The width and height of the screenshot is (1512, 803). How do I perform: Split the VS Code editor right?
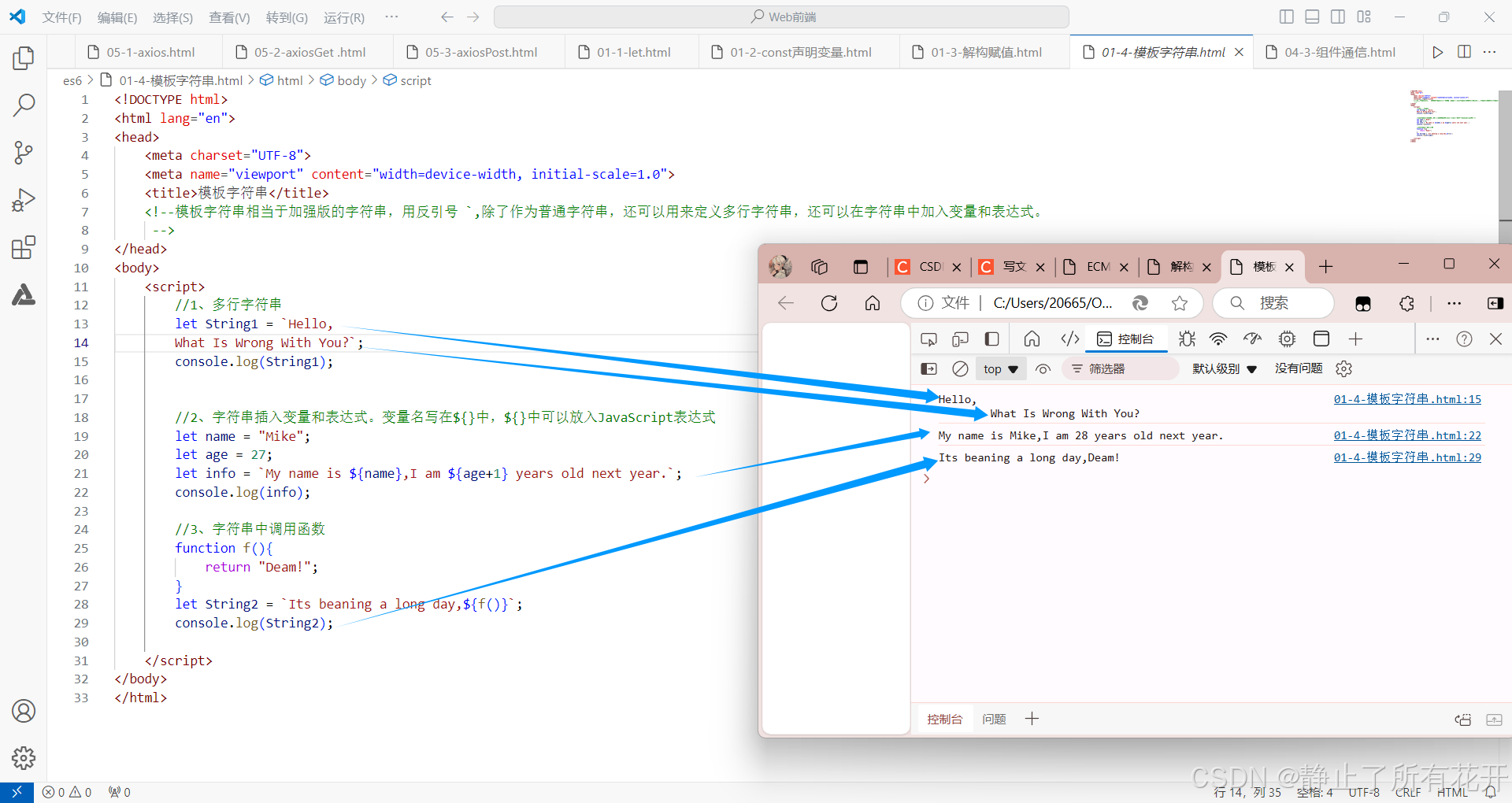click(x=1464, y=52)
